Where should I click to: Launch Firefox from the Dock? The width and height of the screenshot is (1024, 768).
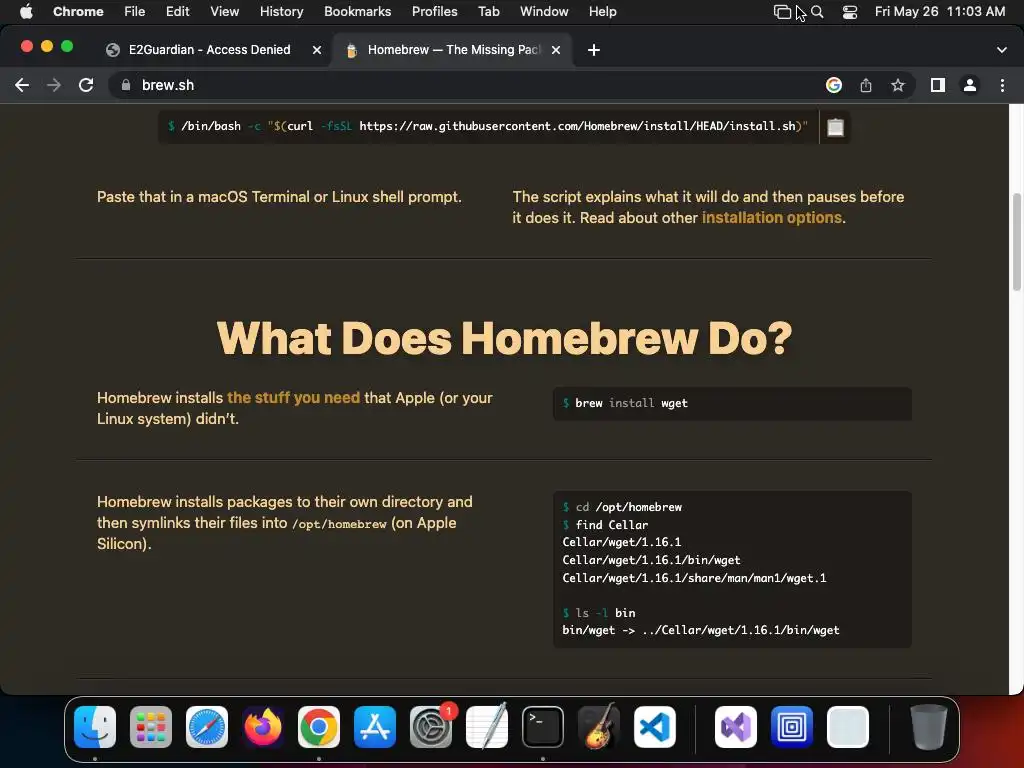[x=263, y=727]
